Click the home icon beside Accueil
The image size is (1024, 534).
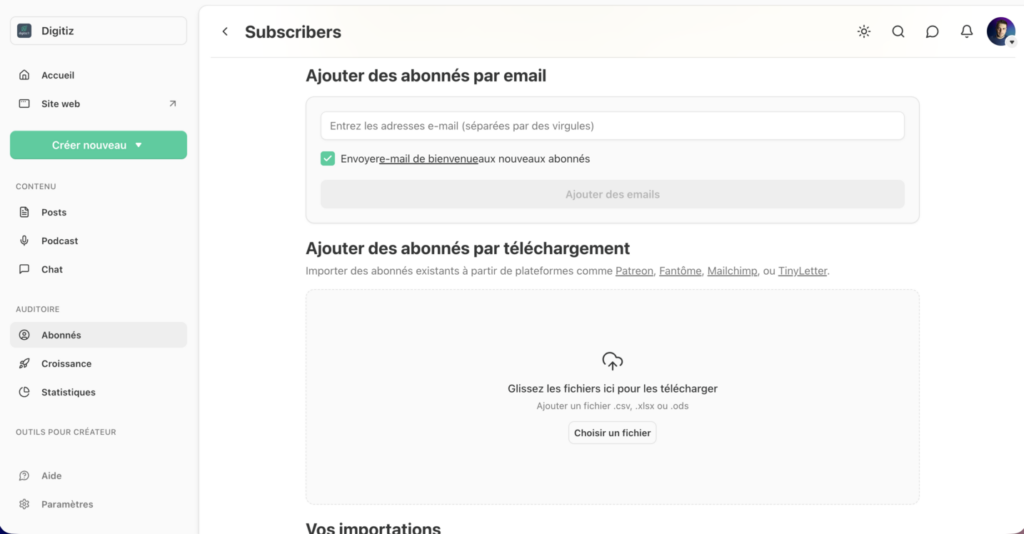point(24,75)
